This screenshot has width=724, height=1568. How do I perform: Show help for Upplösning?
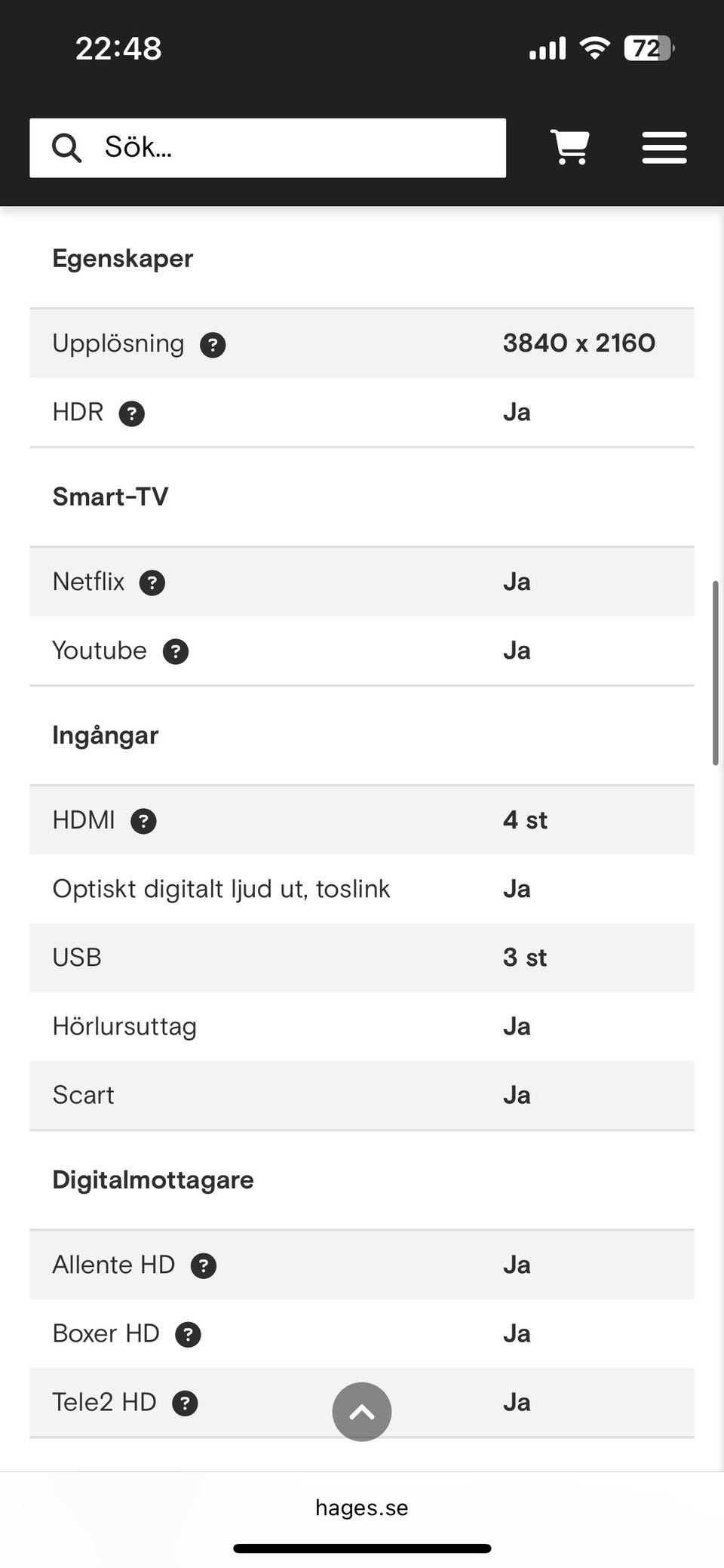213,345
